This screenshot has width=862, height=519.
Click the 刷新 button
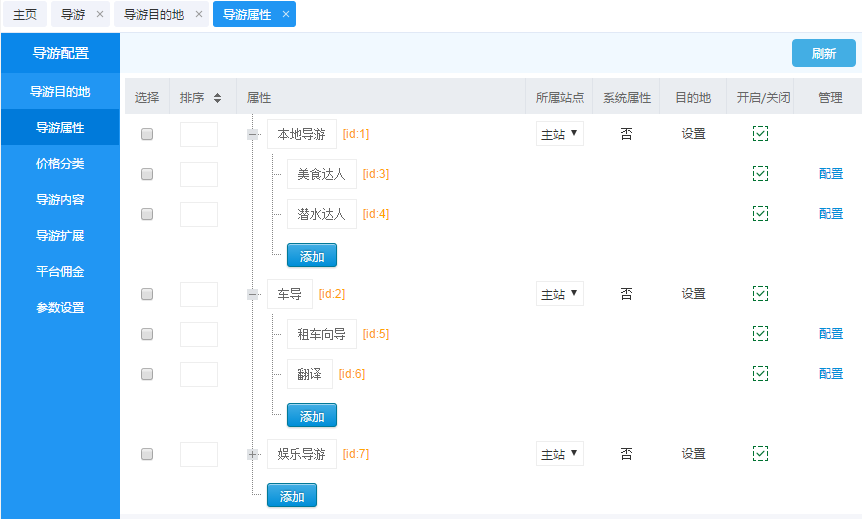tap(823, 54)
